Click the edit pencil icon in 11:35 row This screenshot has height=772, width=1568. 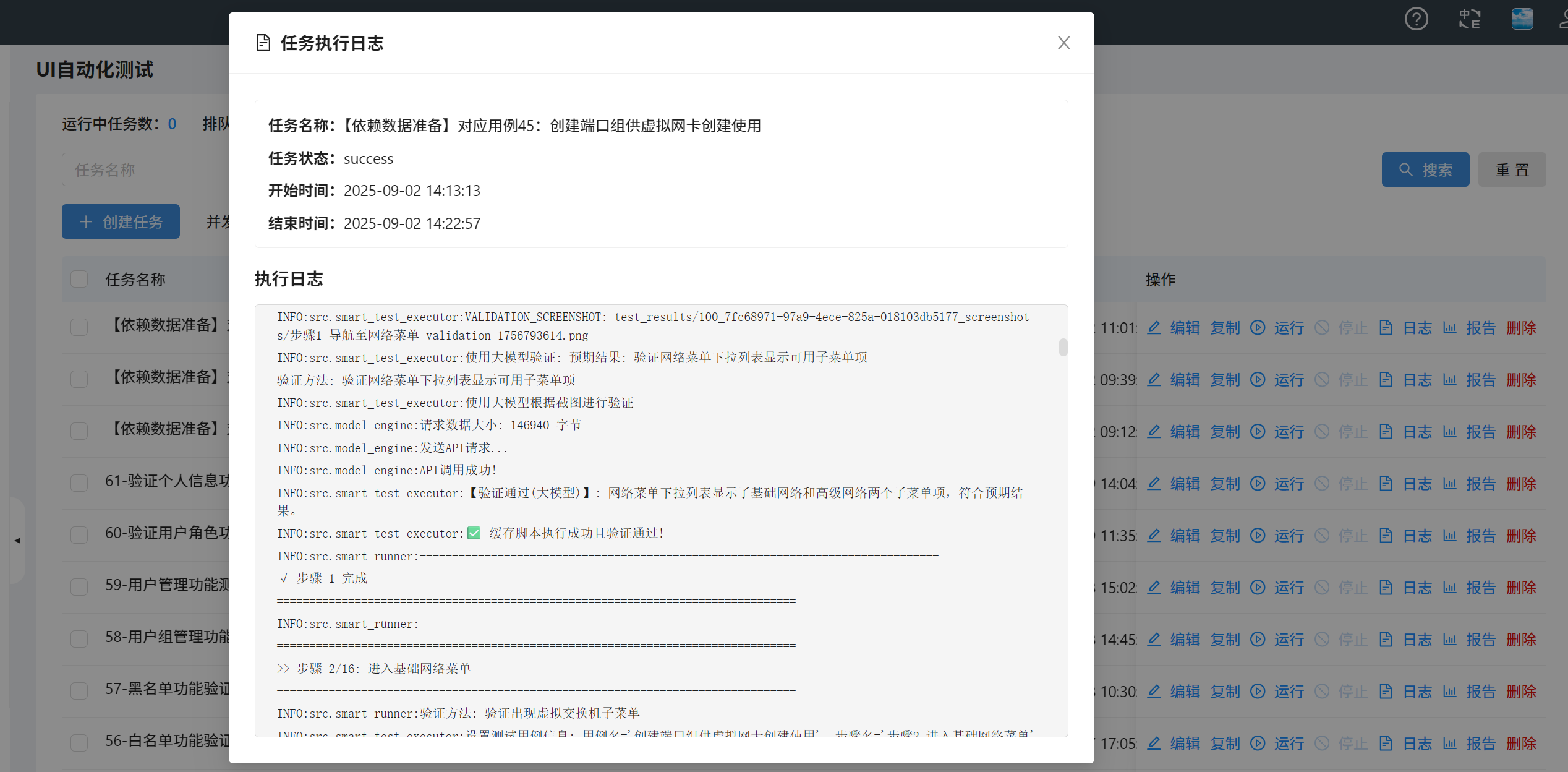[x=1154, y=536]
